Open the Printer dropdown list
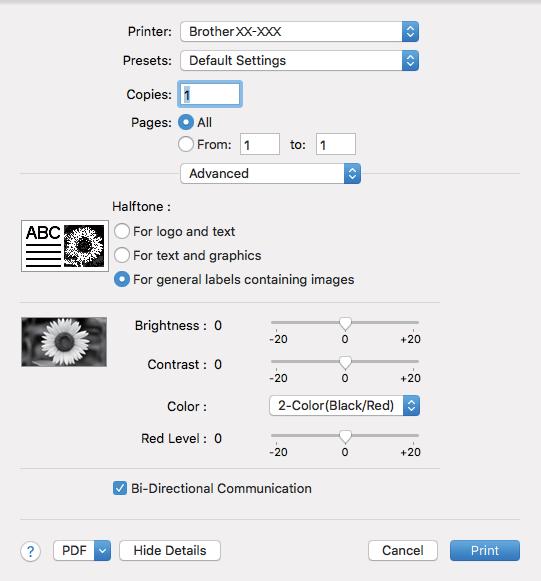Viewport: 541px width, 581px height. tap(299, 31)
